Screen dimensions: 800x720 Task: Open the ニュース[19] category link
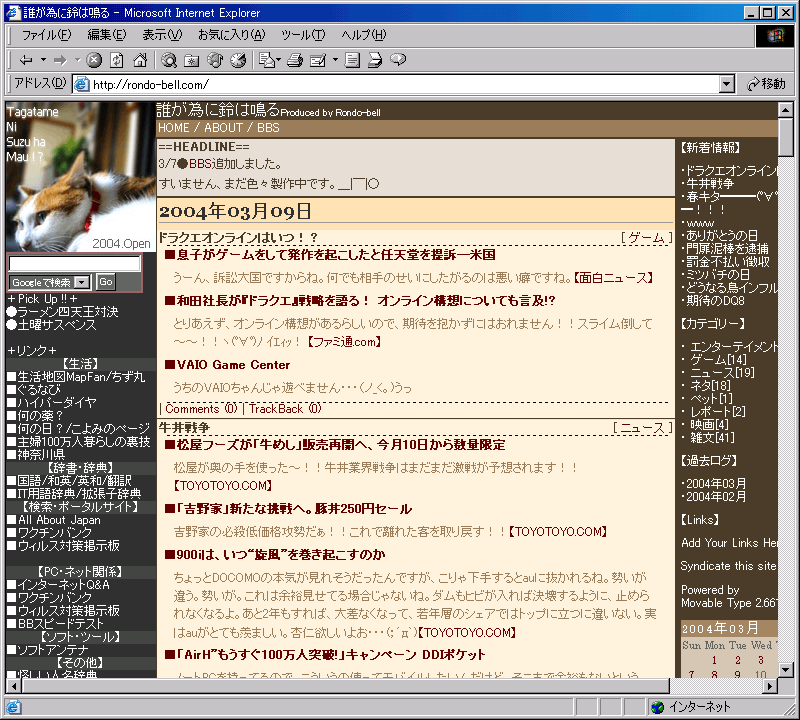722,373
